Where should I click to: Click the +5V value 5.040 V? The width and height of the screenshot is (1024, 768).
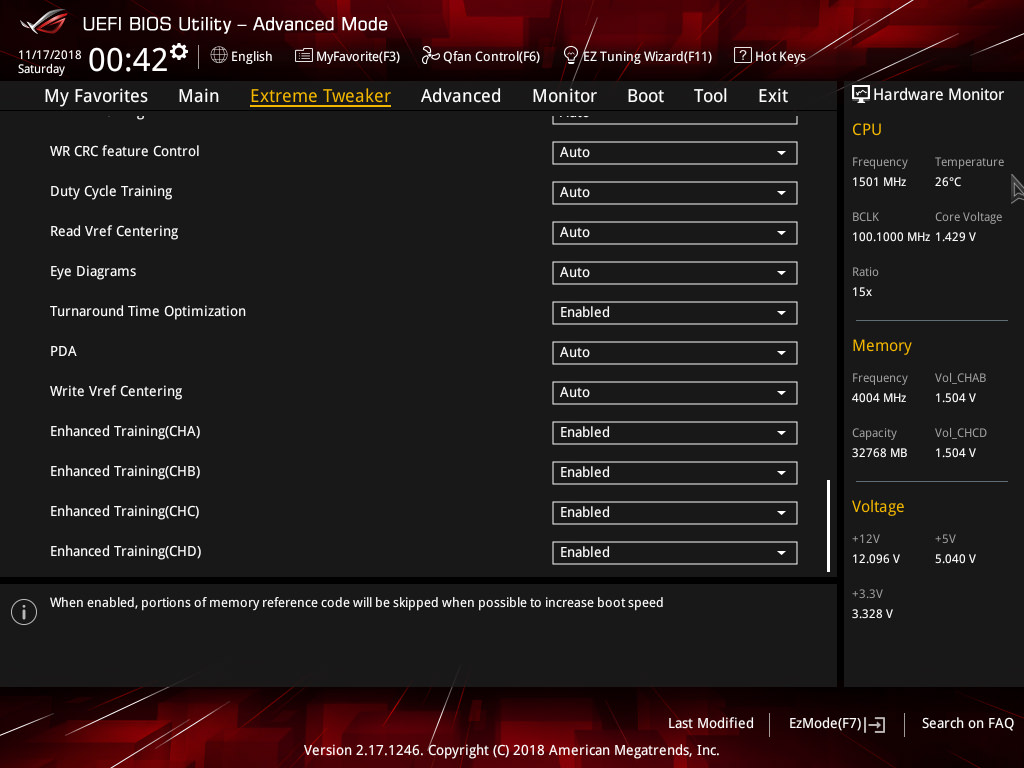coord(955,559)
